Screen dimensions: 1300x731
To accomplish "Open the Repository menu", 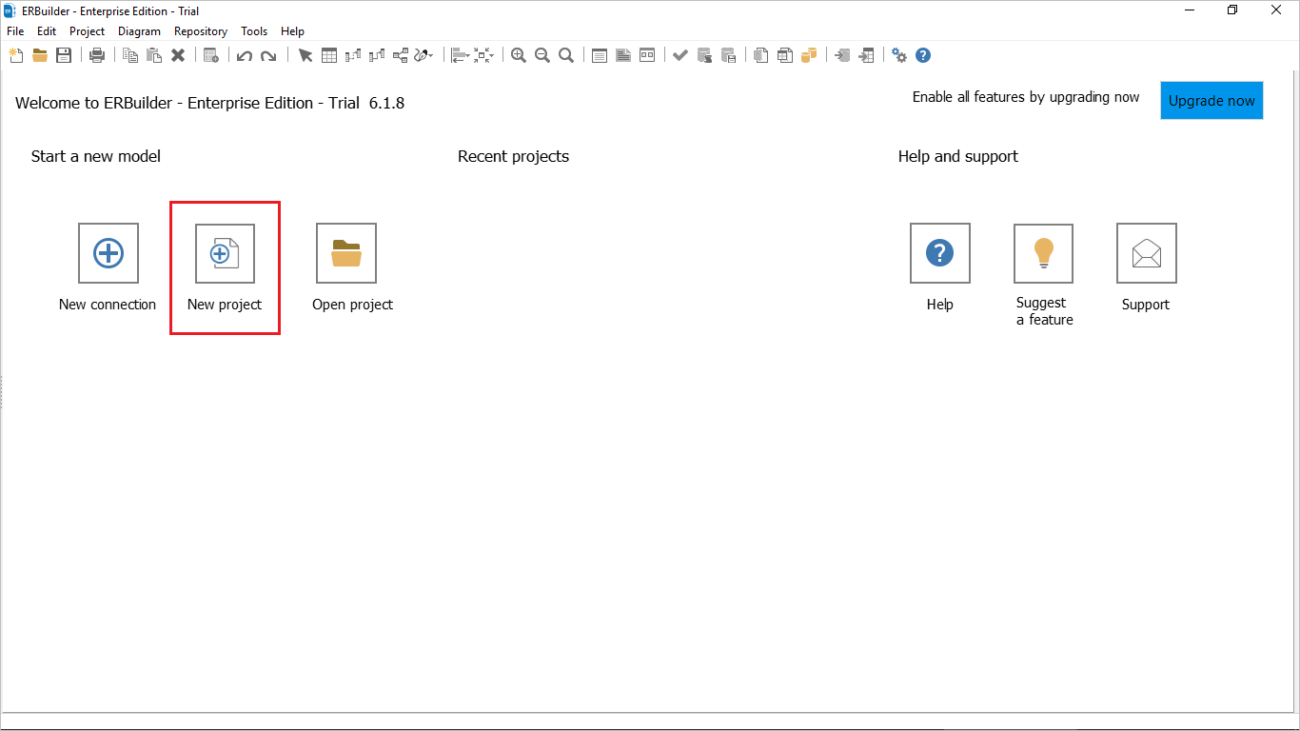I will pyautogui.click(x=200, y=31).
